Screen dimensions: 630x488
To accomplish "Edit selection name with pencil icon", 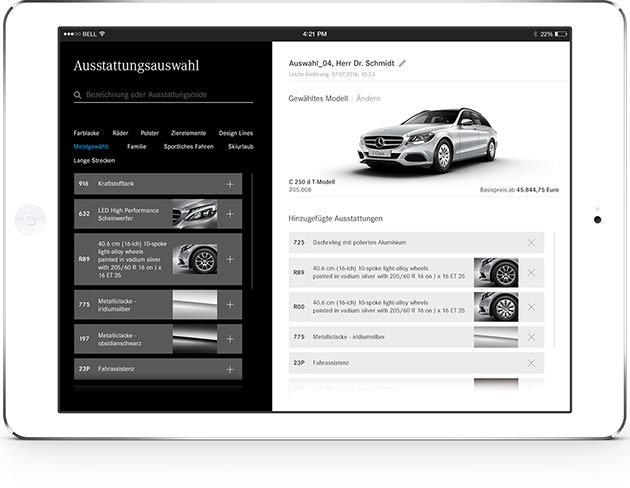I will click(x=402, y=63).
